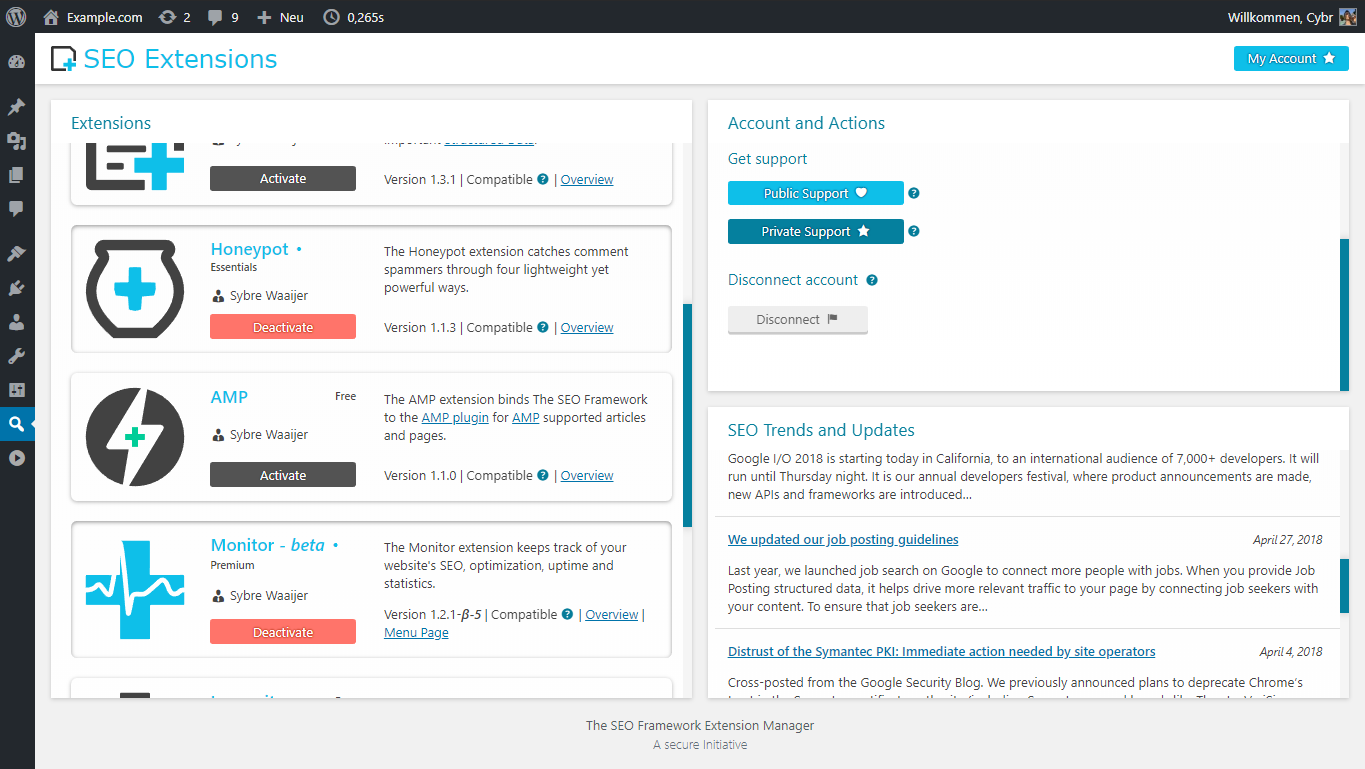Open the comments bubble showing 9 in admin bar
1365x769 pixels.
(x=215, y=17)
